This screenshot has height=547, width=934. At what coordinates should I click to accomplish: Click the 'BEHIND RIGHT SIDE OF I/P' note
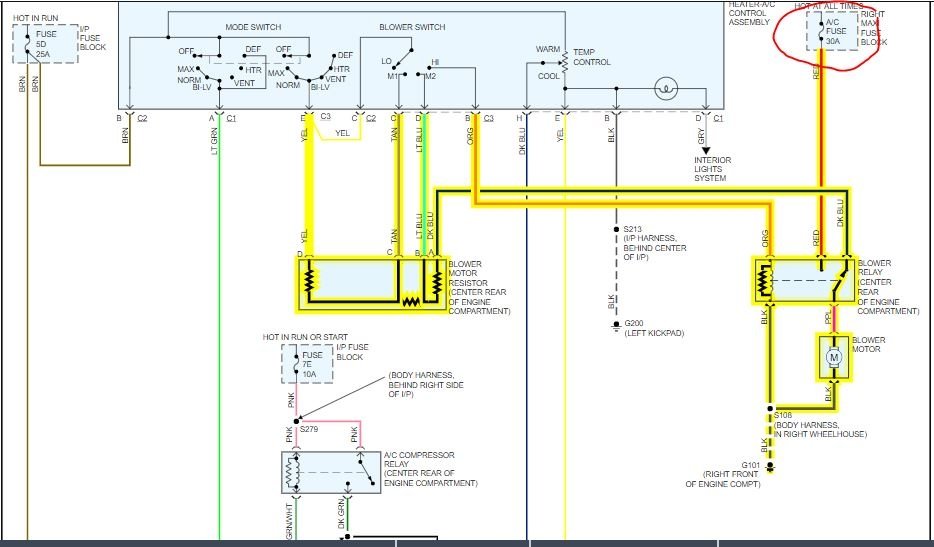426,390
